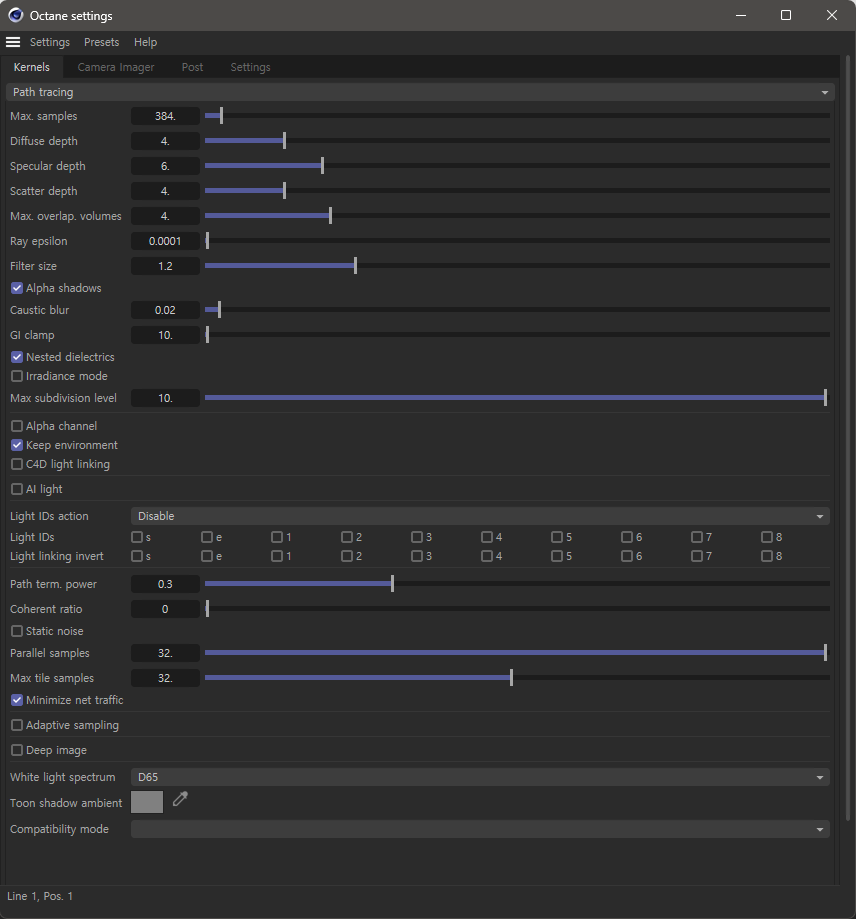
Task: Click the Specular depth slider handle
Action: point(322,166)
